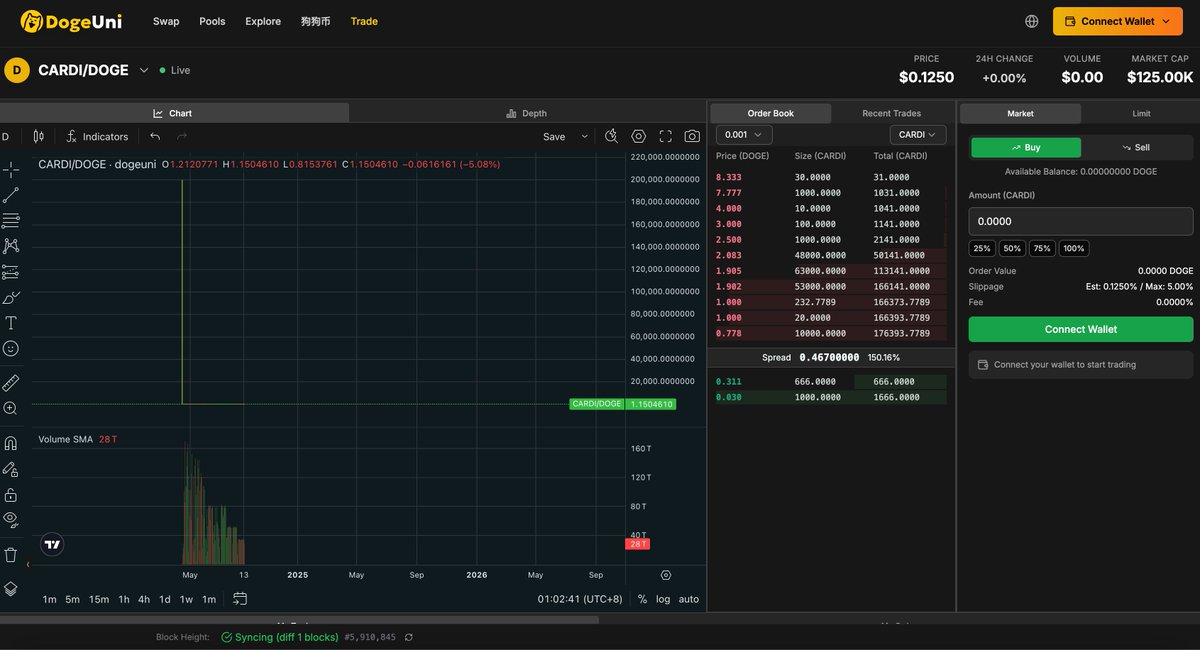Open the Recent Trades tab

click(x=892, y=113)
